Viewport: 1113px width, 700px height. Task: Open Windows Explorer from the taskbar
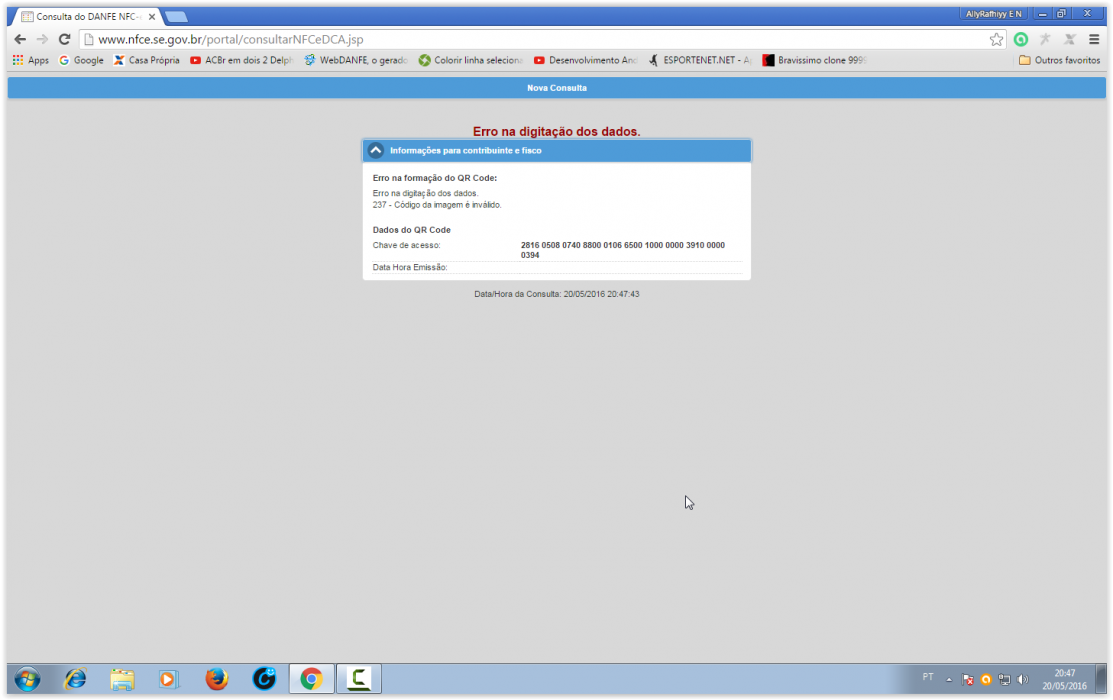(x=122, y=679)
